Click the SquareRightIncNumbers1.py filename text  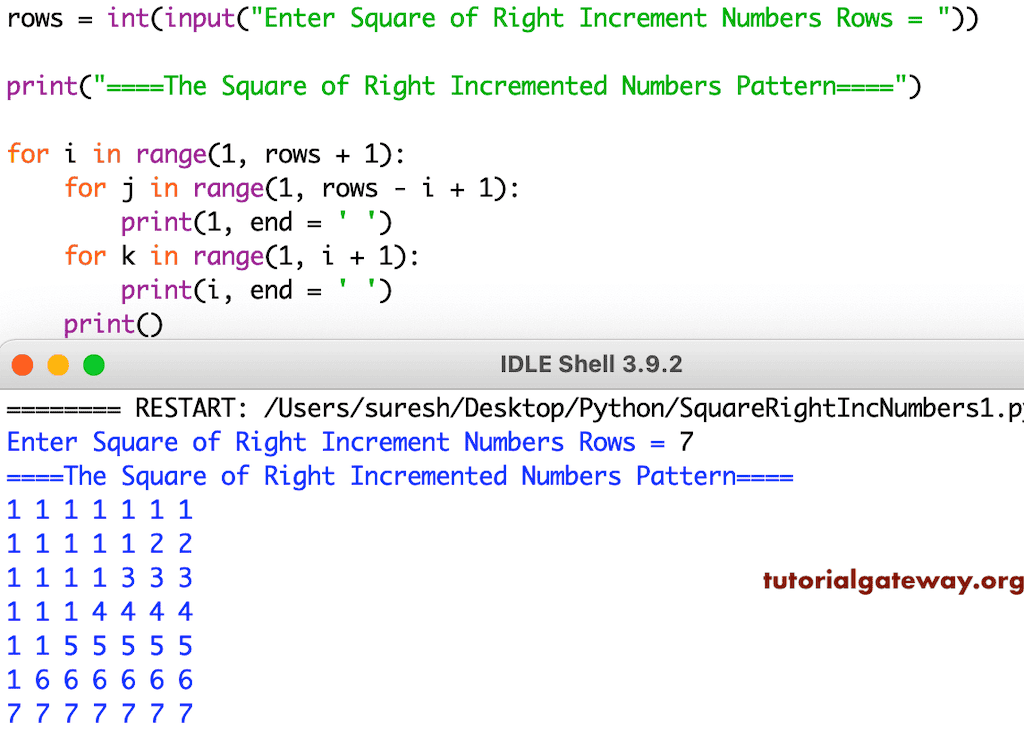850,407
